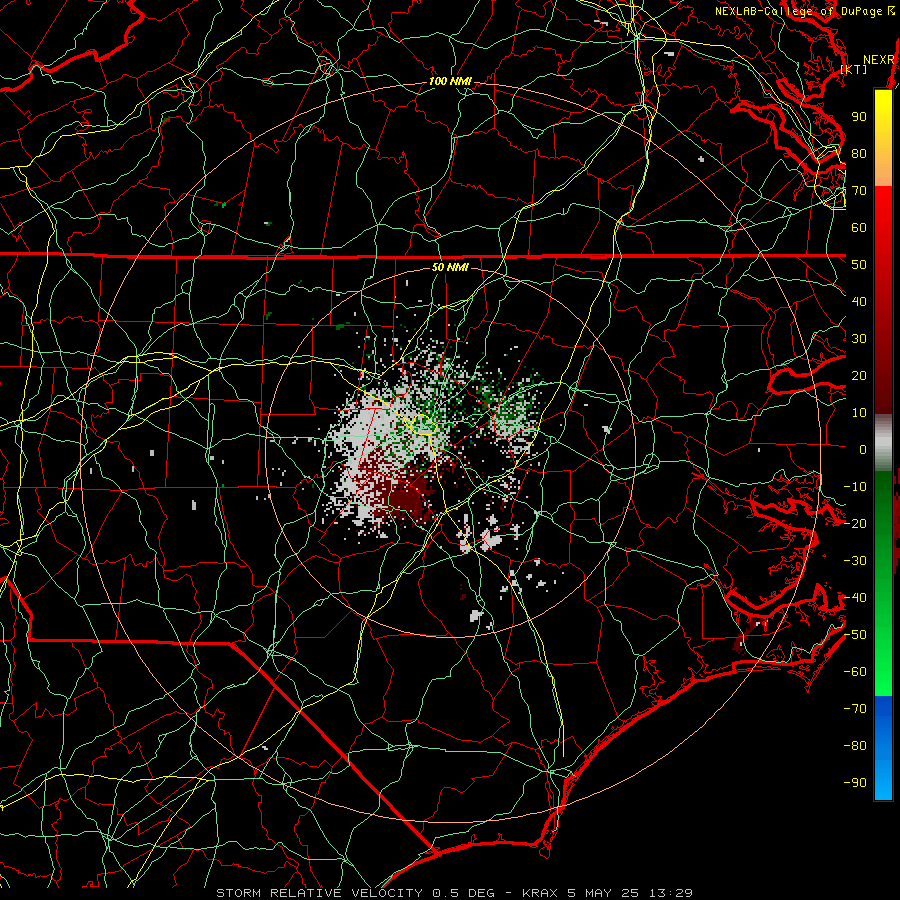Click the 100 NMI range ring label
Viewport: 900px width, 900px height.
coord(450,82)
